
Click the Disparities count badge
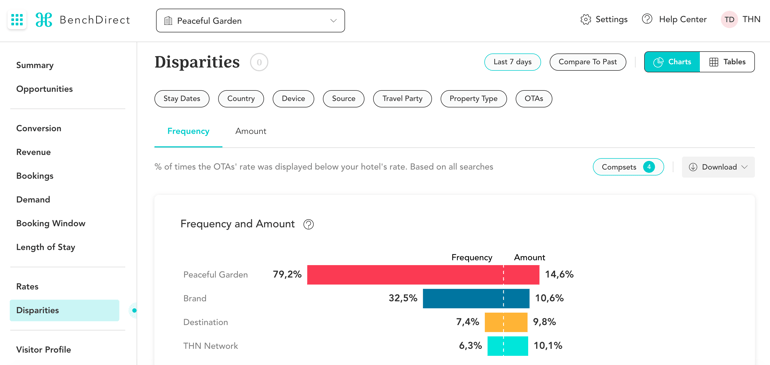pyautogui.click(x=259, y=62)
